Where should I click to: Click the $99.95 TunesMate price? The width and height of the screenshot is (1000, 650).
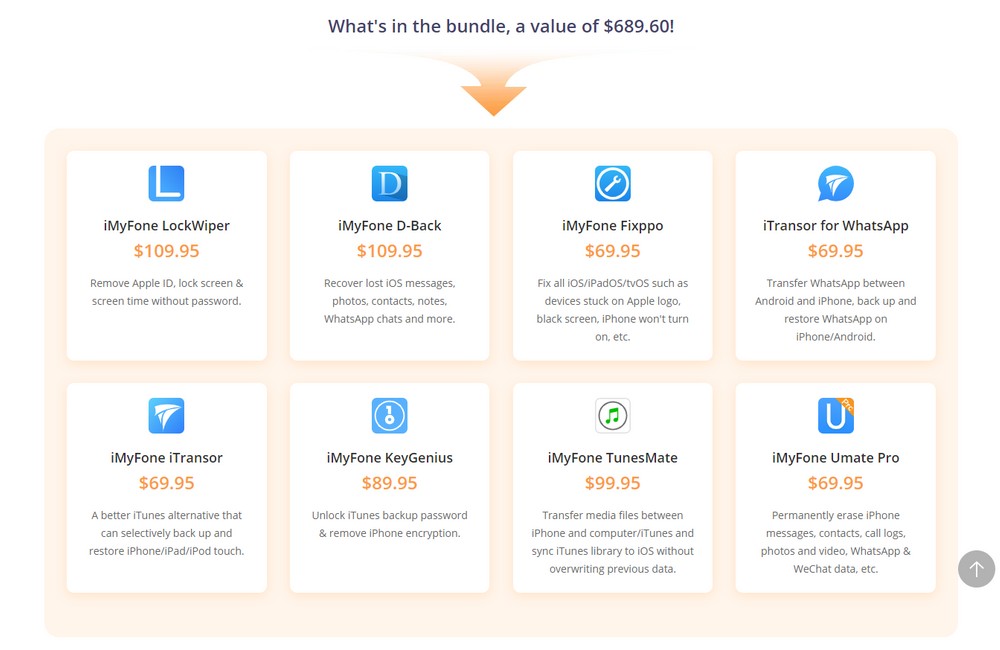coord(612,483)
